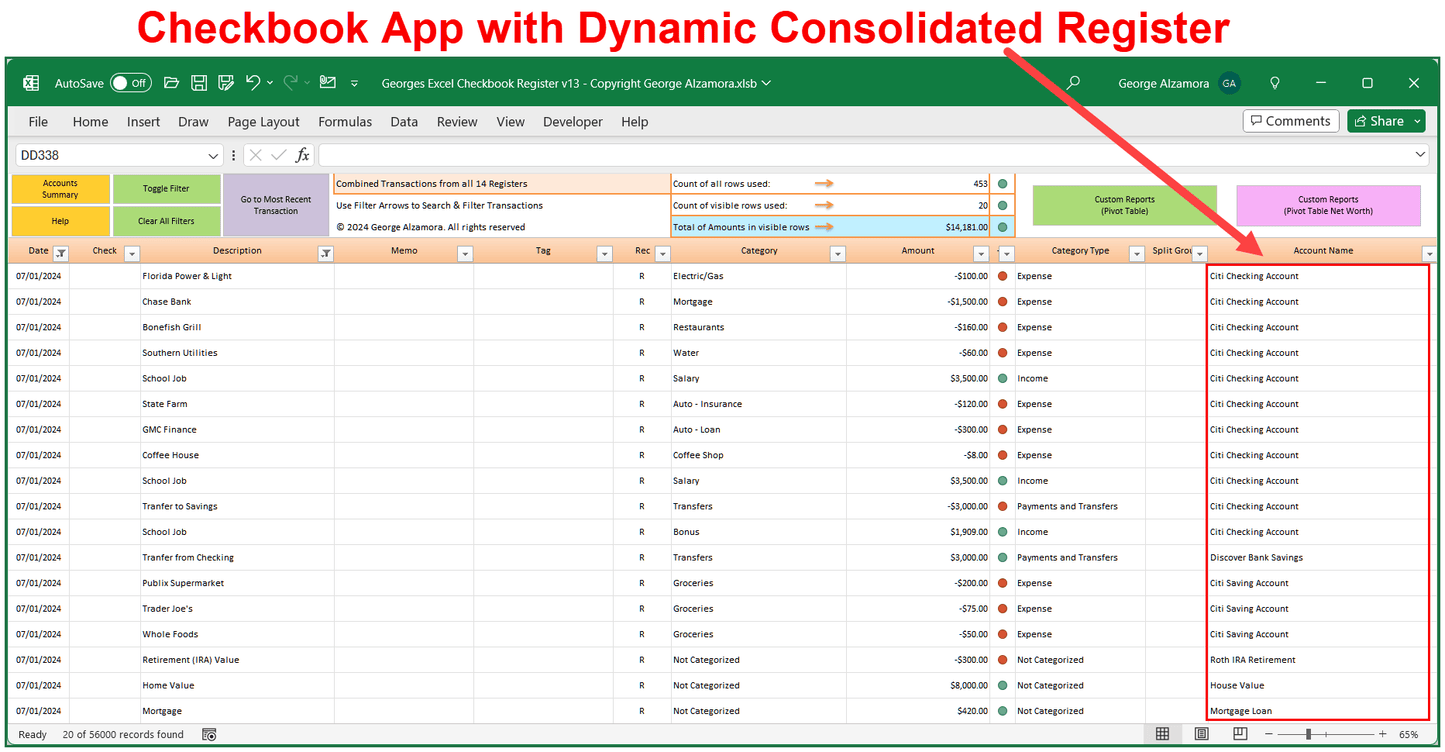Screen dimensions: 1445x752
Task: Click the lightbulb icon in title bar
Action: coord(1275,83)
